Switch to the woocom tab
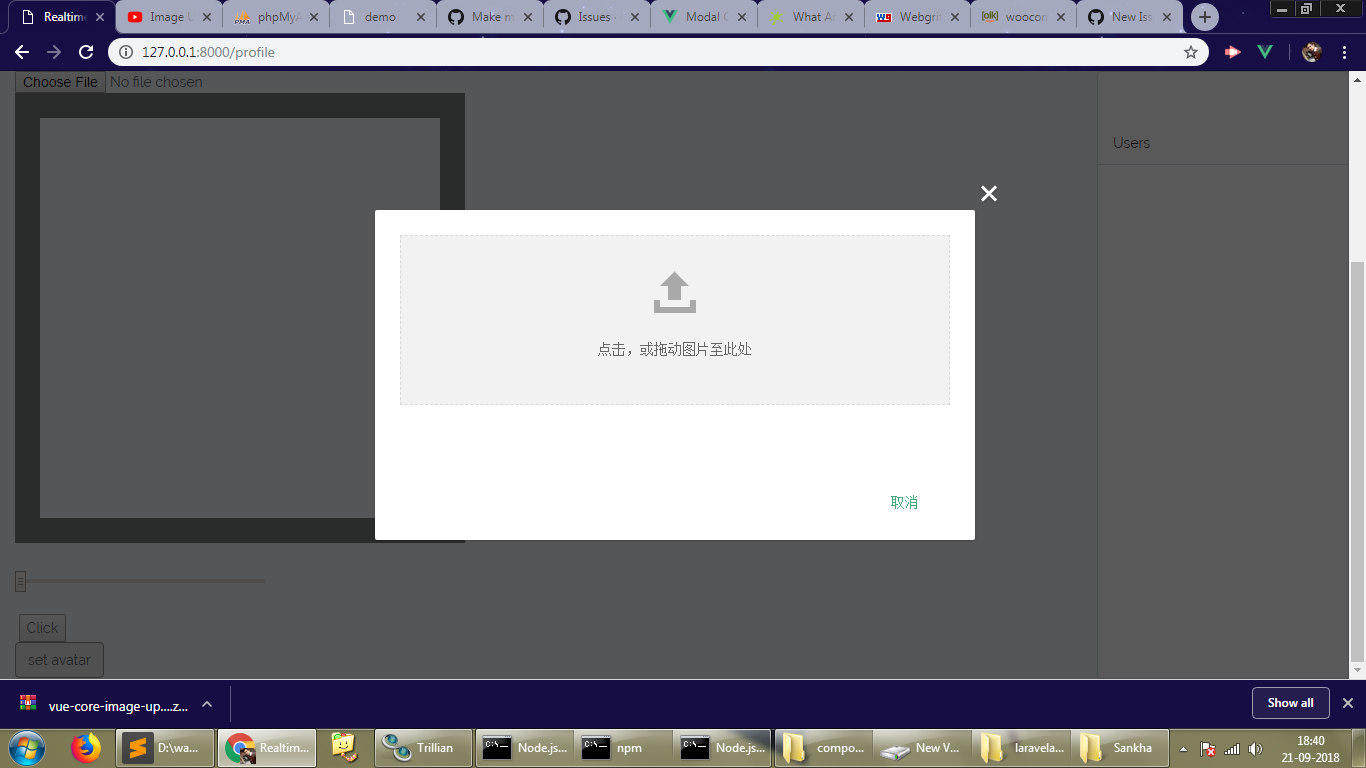This screenshot has height=768, width=1366. click(x=1025, y=17)
